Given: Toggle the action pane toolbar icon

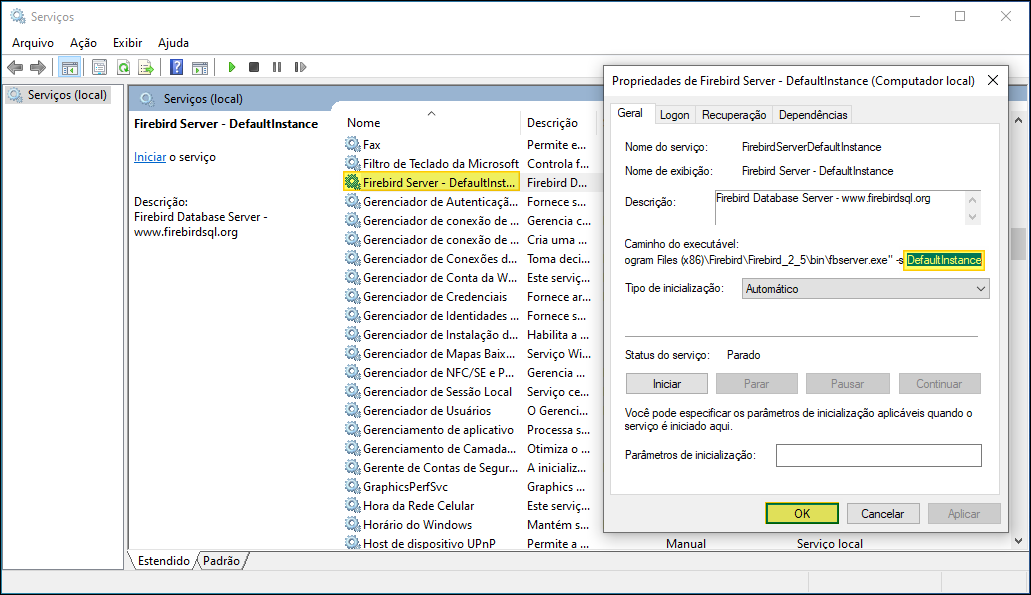Looking at the screenshot, I should pyautogui.click(x=200, y=67).
